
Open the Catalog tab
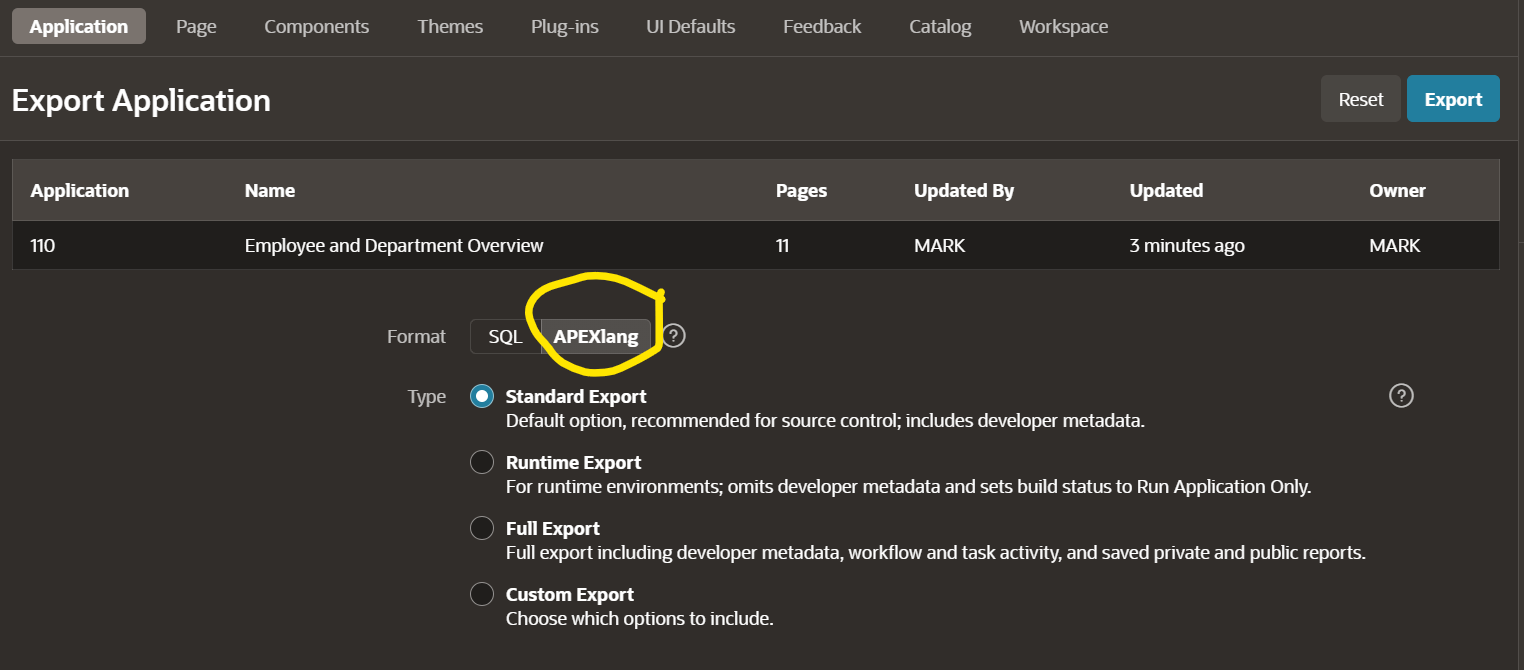pos(940,26)
